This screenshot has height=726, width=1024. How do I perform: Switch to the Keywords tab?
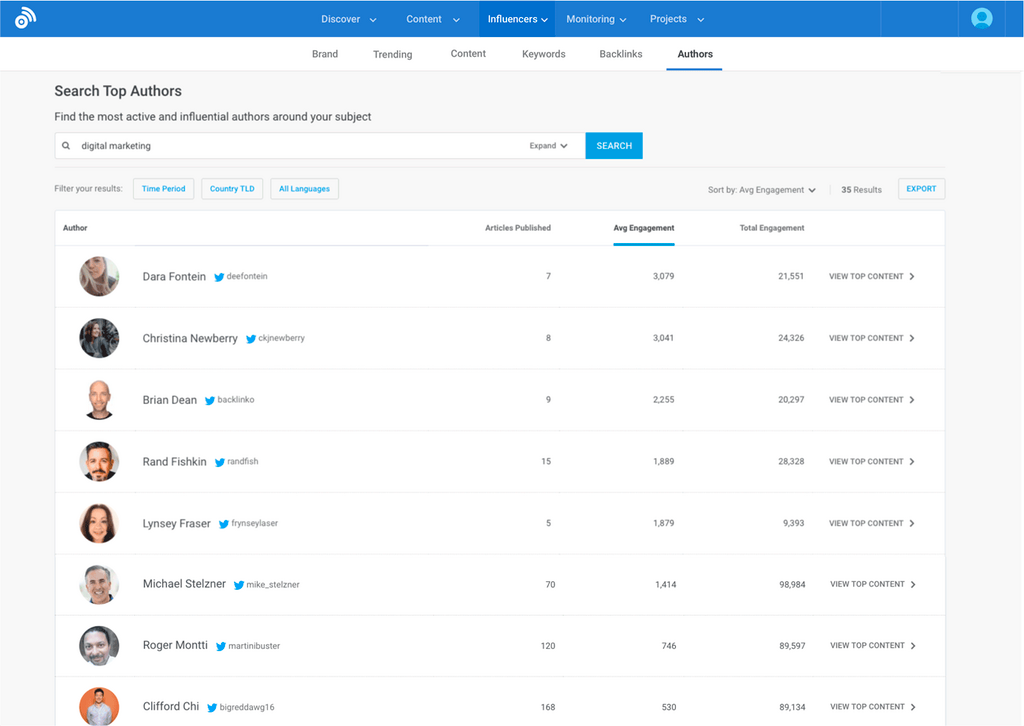click(x=543, y=54)
